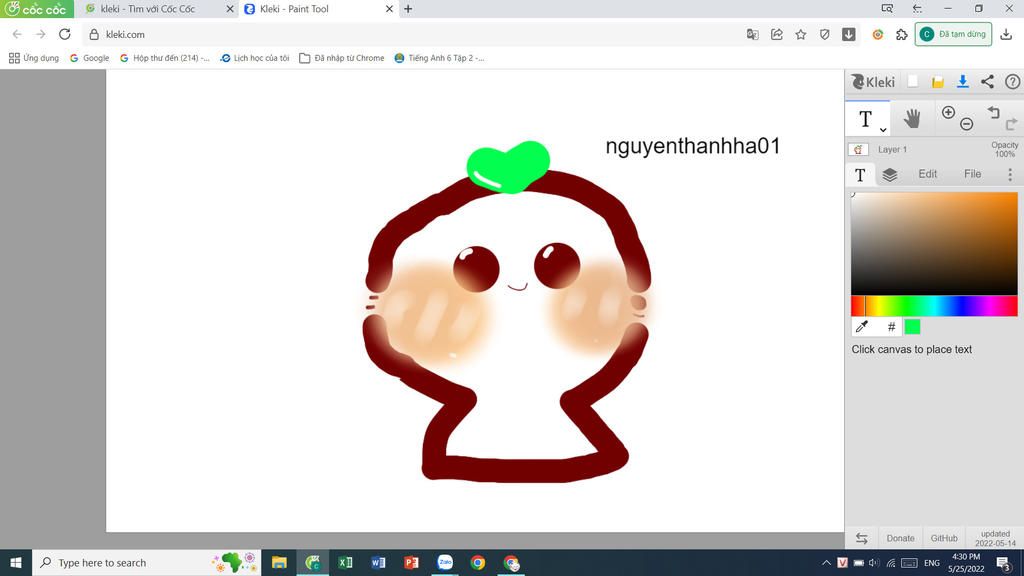The width and height of the screenshot is (1024, 576).
Task: Click the browser share page icon
Action: pyautogui.click(x=776, y=35)
